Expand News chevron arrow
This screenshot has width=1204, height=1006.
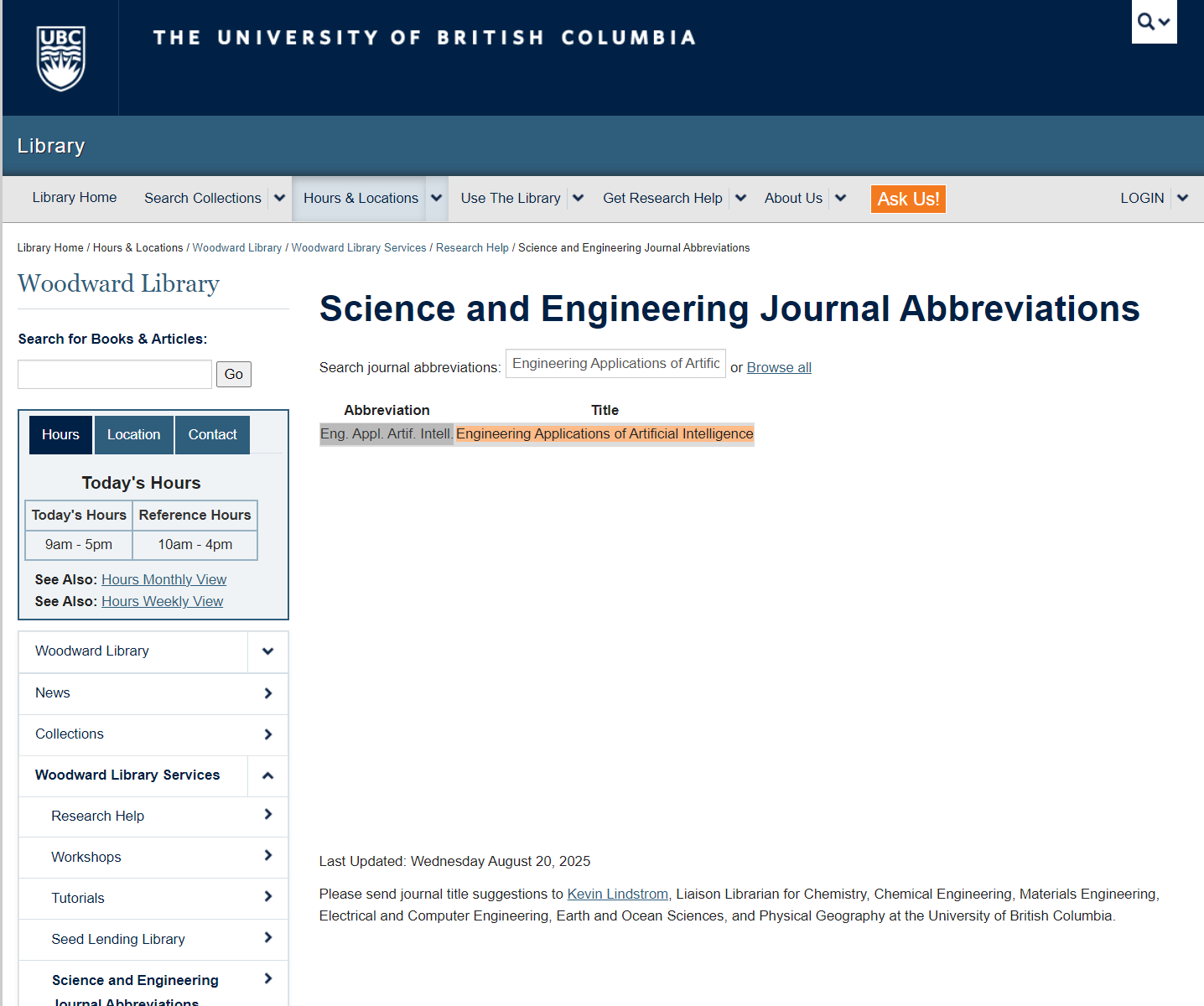point(267,693)
